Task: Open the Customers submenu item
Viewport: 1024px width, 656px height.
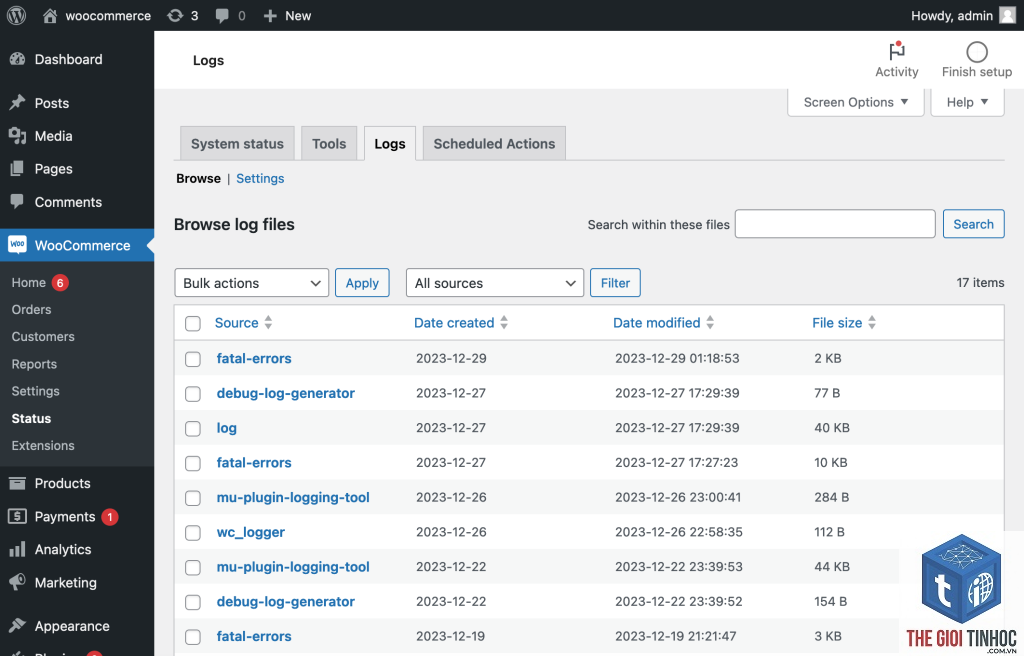Action: coord(43,336)
